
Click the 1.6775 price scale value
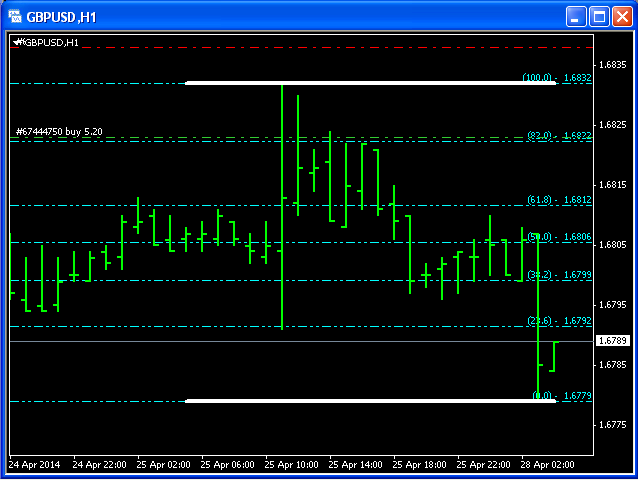(x=612, y=425)
